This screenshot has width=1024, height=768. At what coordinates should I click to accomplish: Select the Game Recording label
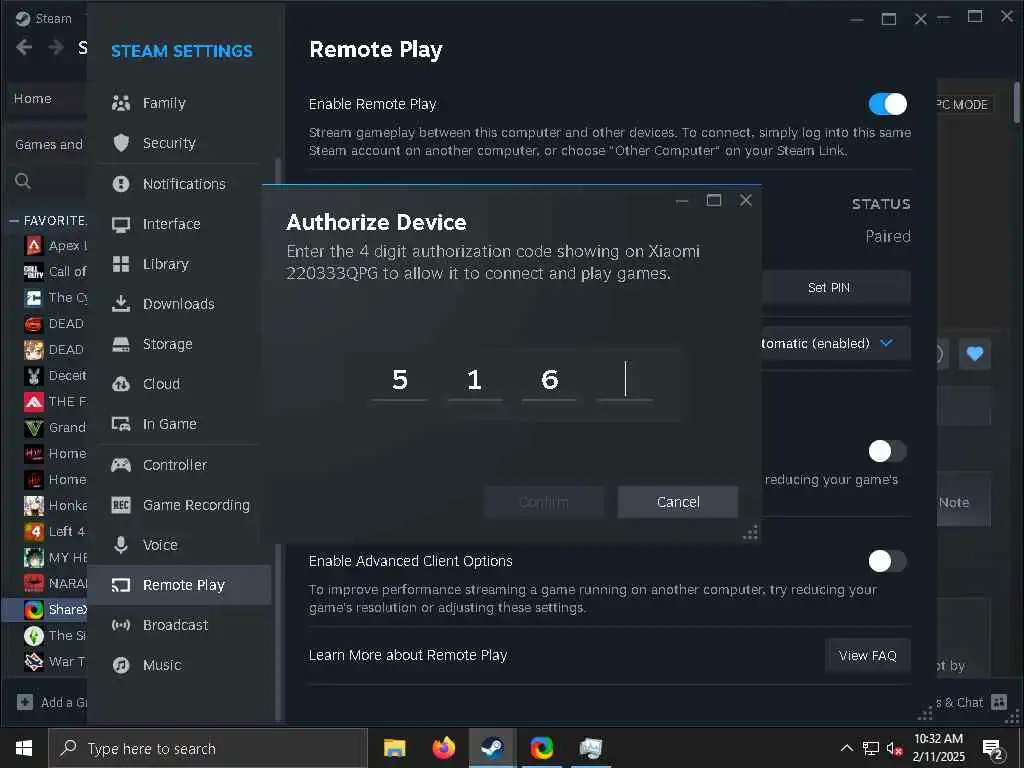(x=196, y=505)
